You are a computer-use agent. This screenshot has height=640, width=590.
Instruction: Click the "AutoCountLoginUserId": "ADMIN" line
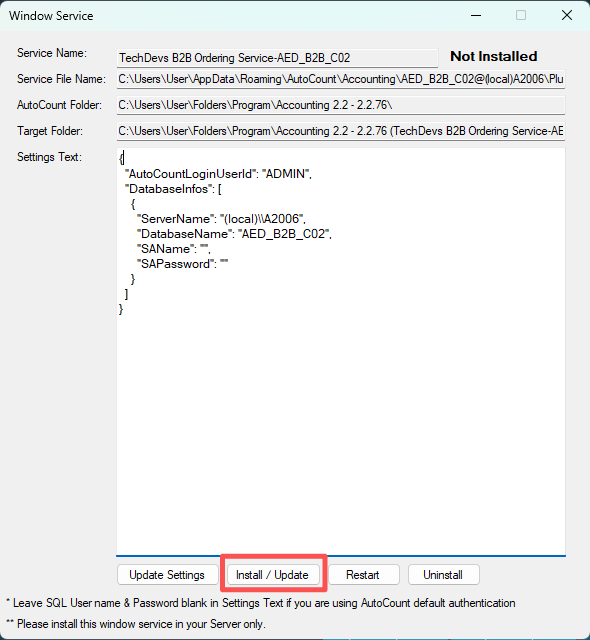point(220,174)
